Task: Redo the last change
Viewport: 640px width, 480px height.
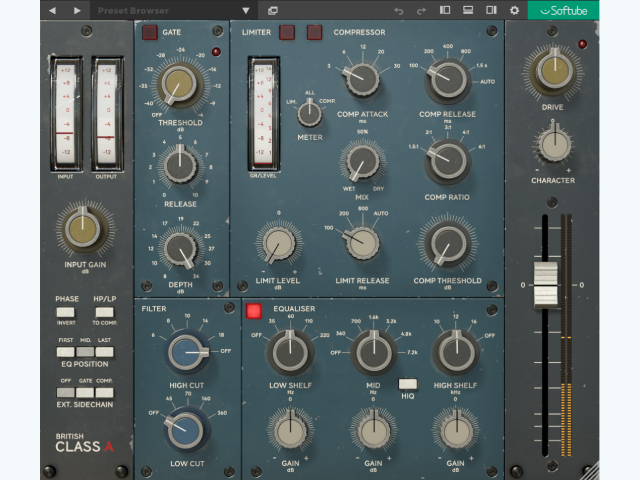Action: 421,11
